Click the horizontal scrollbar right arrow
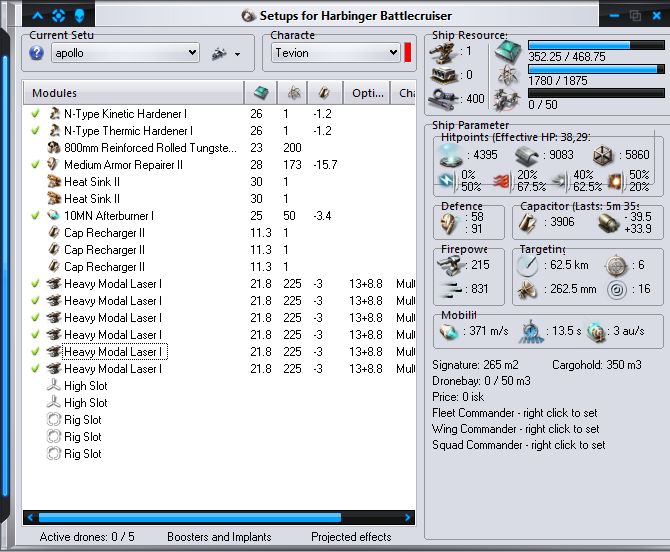This screenshot has height=552, width=670. pyautogui.click(x=408, y=518)
